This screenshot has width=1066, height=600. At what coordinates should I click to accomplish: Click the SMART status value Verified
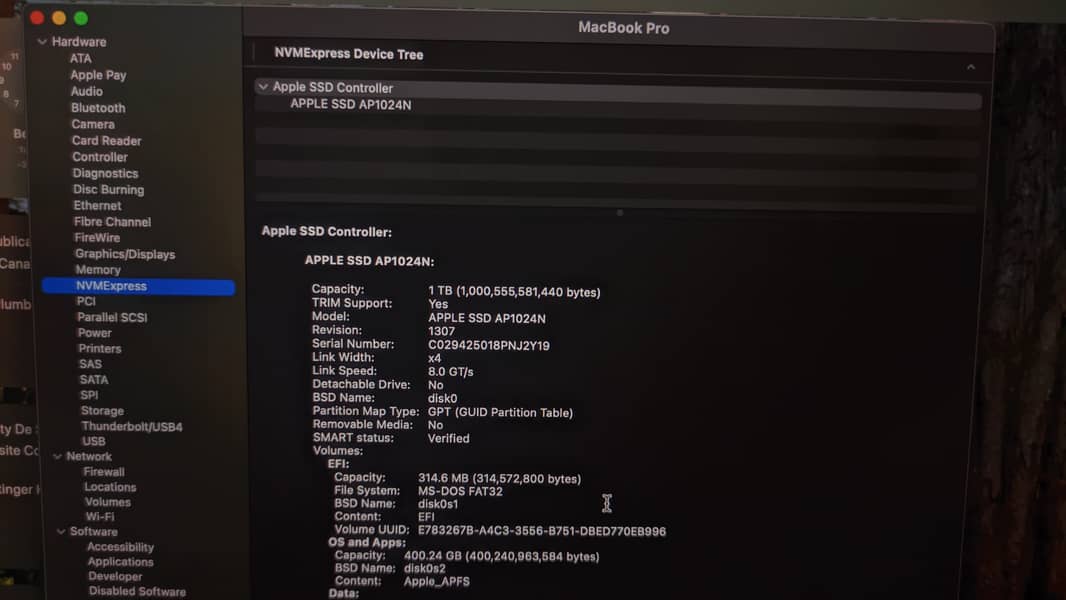click(x=448, y=438)
